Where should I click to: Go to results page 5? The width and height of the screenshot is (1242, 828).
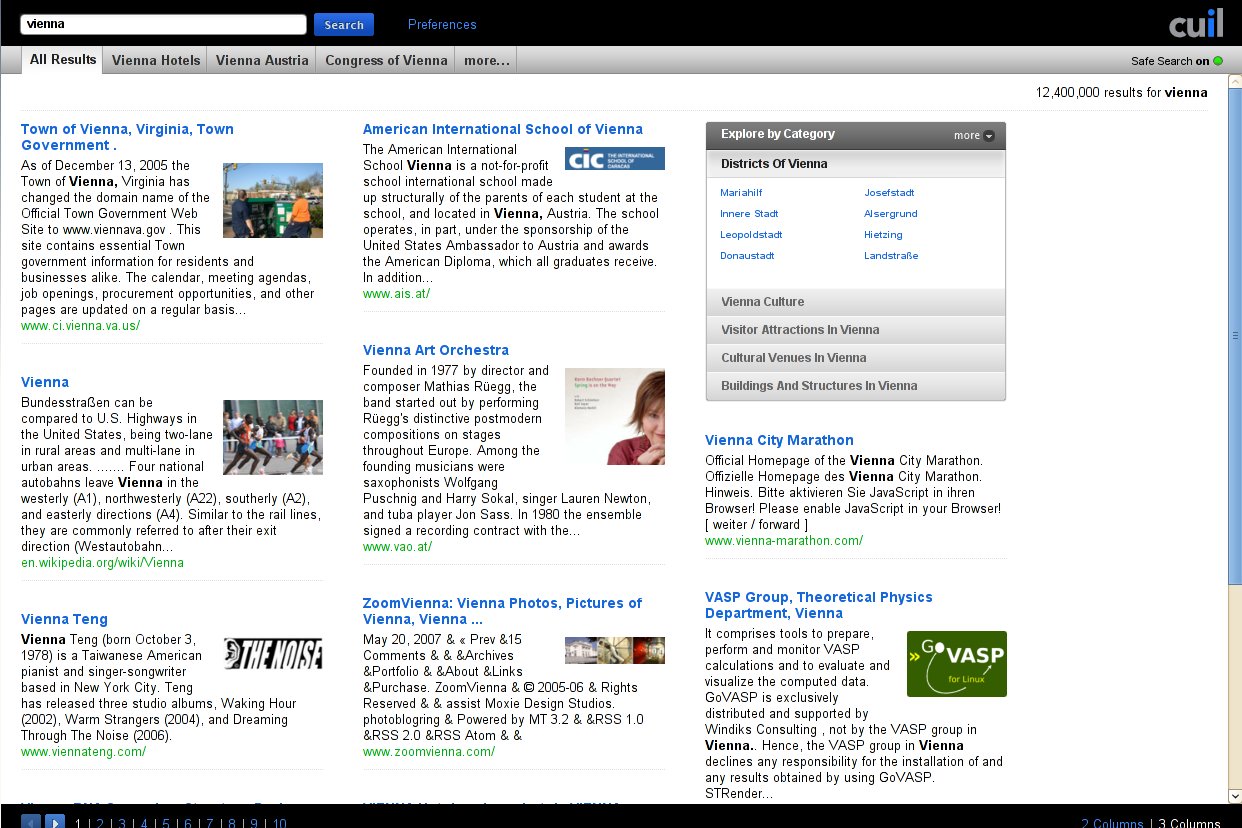pyautogui.click(x=165, y=823)
